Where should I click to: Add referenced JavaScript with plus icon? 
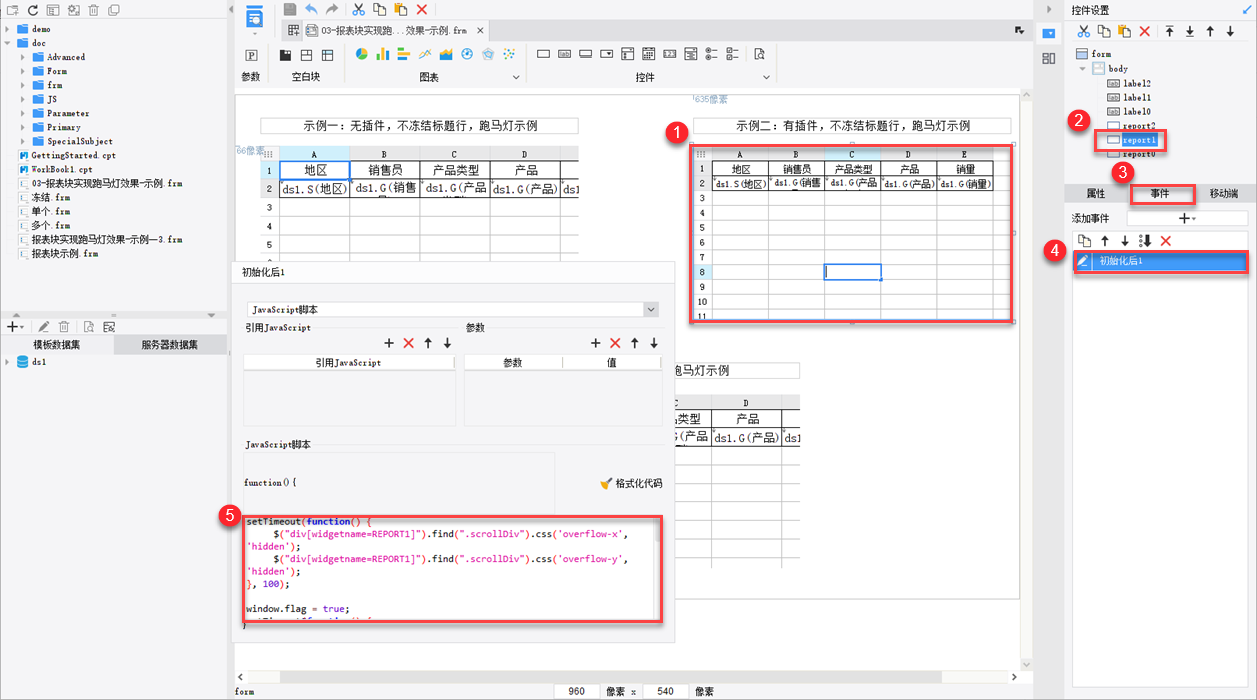389,343
